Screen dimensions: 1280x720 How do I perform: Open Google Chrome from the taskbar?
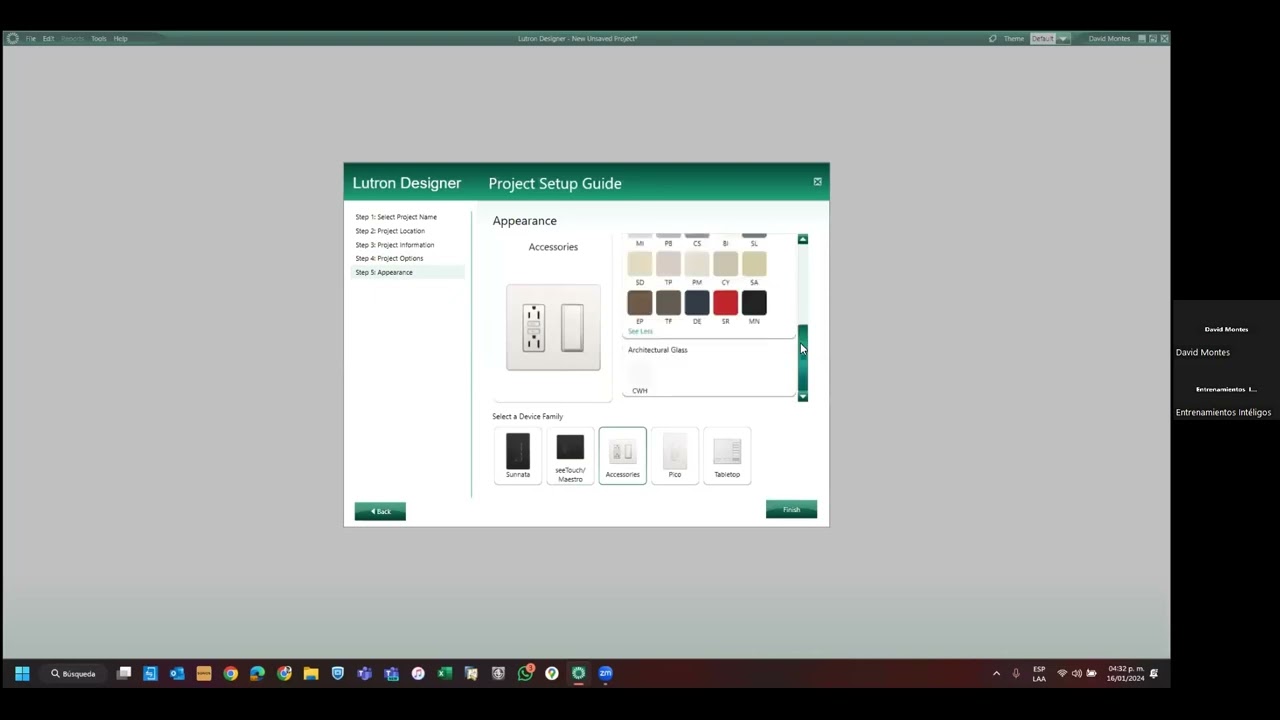click(x=230, y=673)
